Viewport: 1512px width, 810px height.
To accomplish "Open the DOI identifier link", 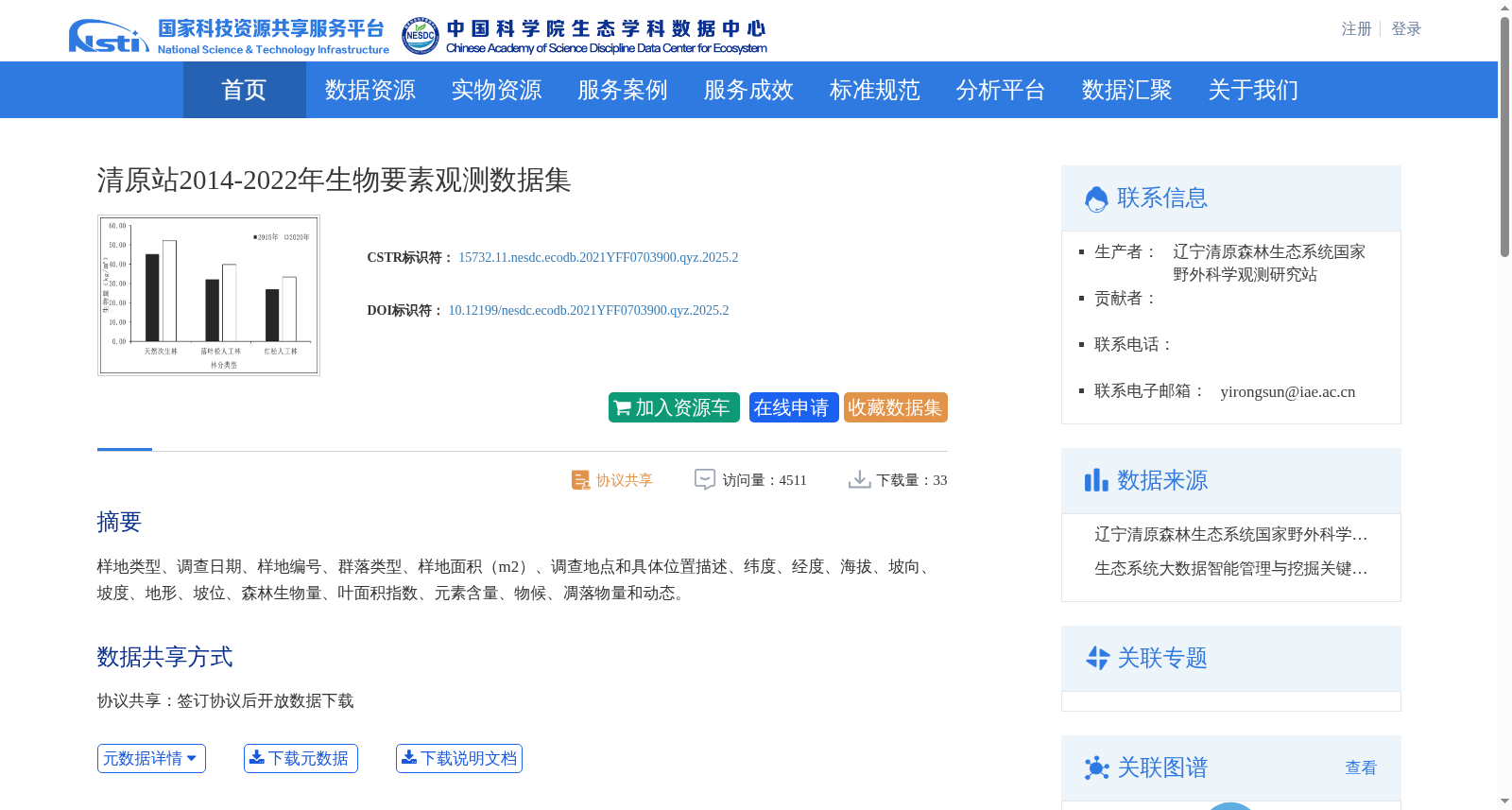I will 588,310.
